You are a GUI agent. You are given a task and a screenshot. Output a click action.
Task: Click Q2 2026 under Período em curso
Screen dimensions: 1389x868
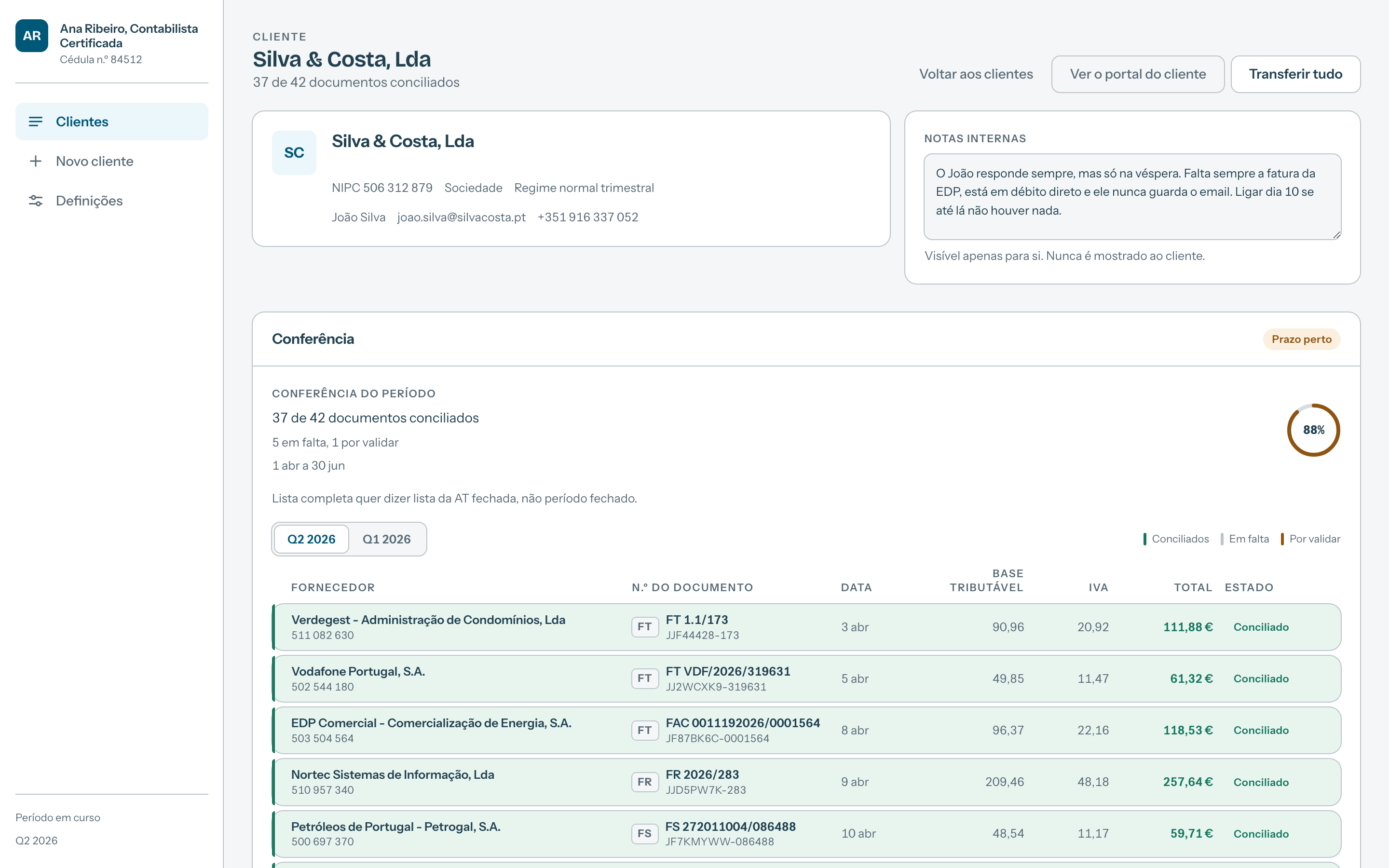[36, 841]
